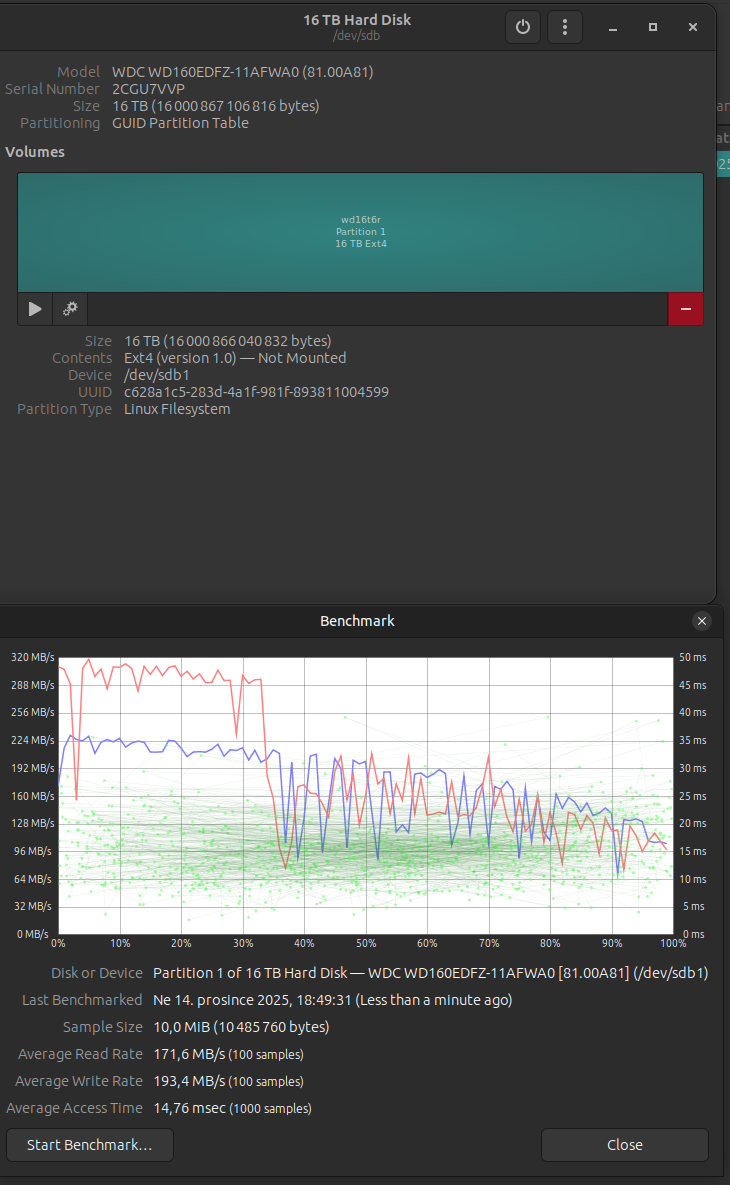This screenshot has width=730, height=1185.
Task: Click the Benchmark dialog title
Action: click(357, 621)
